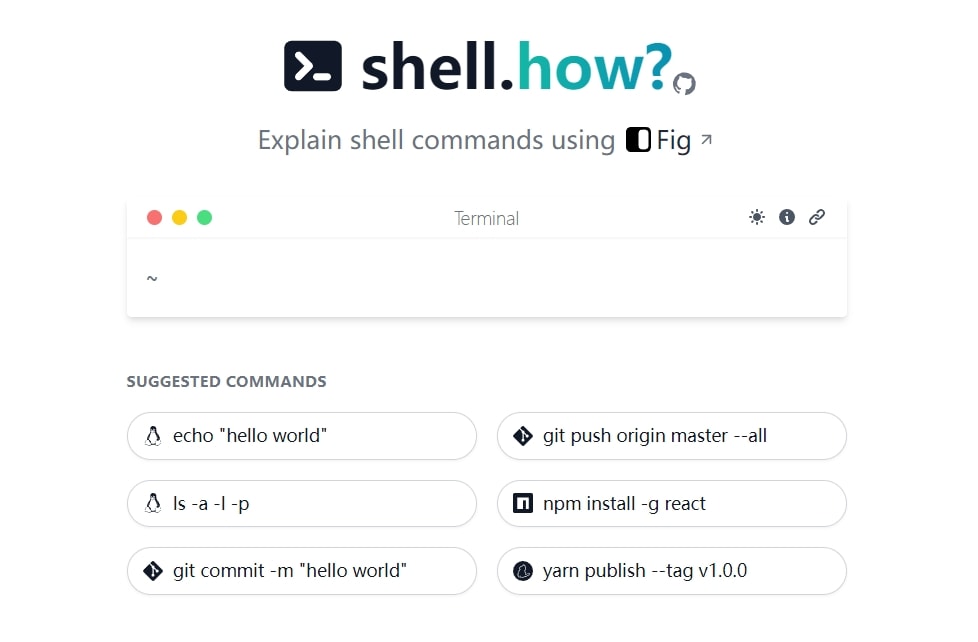Select git commit -m "hello world" suggestion

[x=302, y=571]
